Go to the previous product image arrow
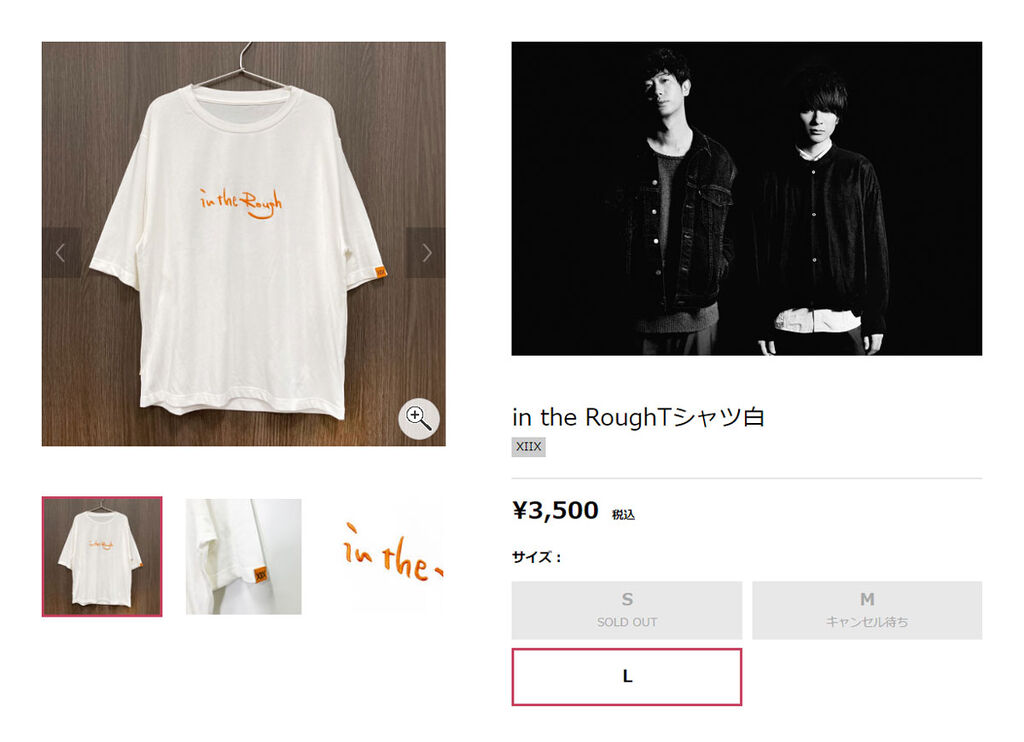The image size is (1024, 742). click(x=61, y=253)
